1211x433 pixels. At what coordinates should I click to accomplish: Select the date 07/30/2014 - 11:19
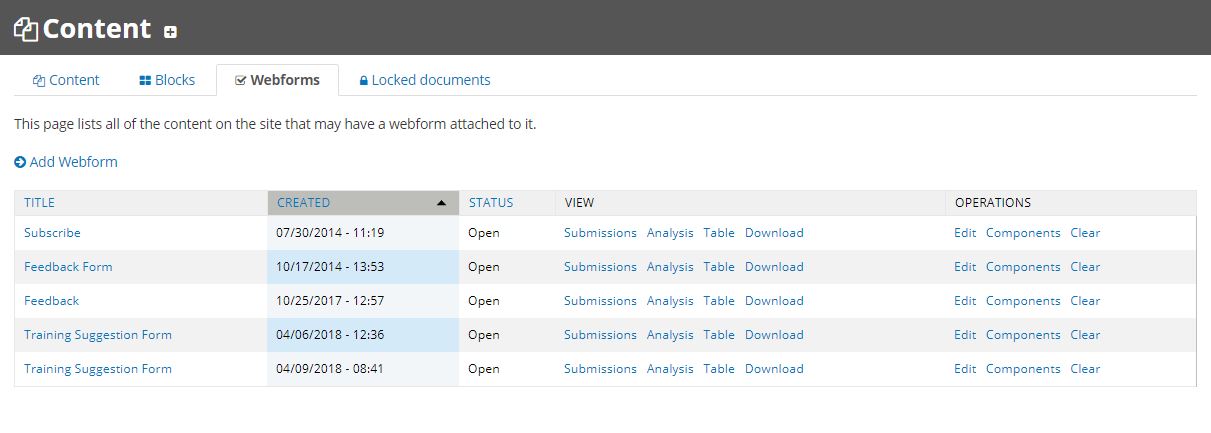pos(330,233)
